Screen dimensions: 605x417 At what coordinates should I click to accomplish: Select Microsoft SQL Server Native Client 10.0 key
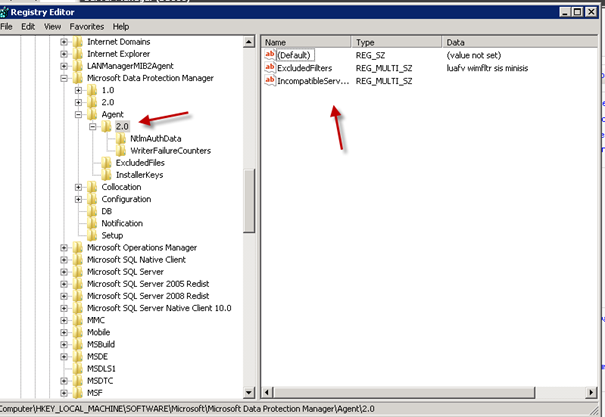(159, 308)
